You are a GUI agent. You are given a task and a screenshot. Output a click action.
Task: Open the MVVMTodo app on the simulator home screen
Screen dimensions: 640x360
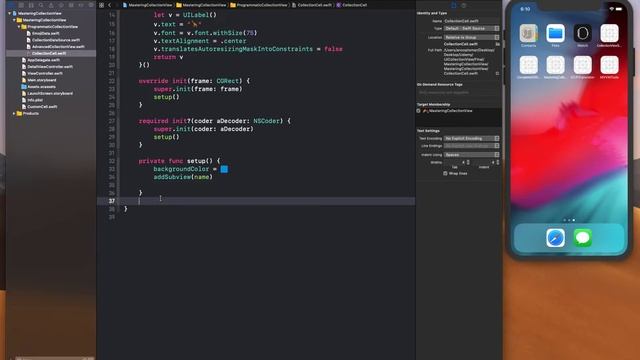tap(609, 65)
